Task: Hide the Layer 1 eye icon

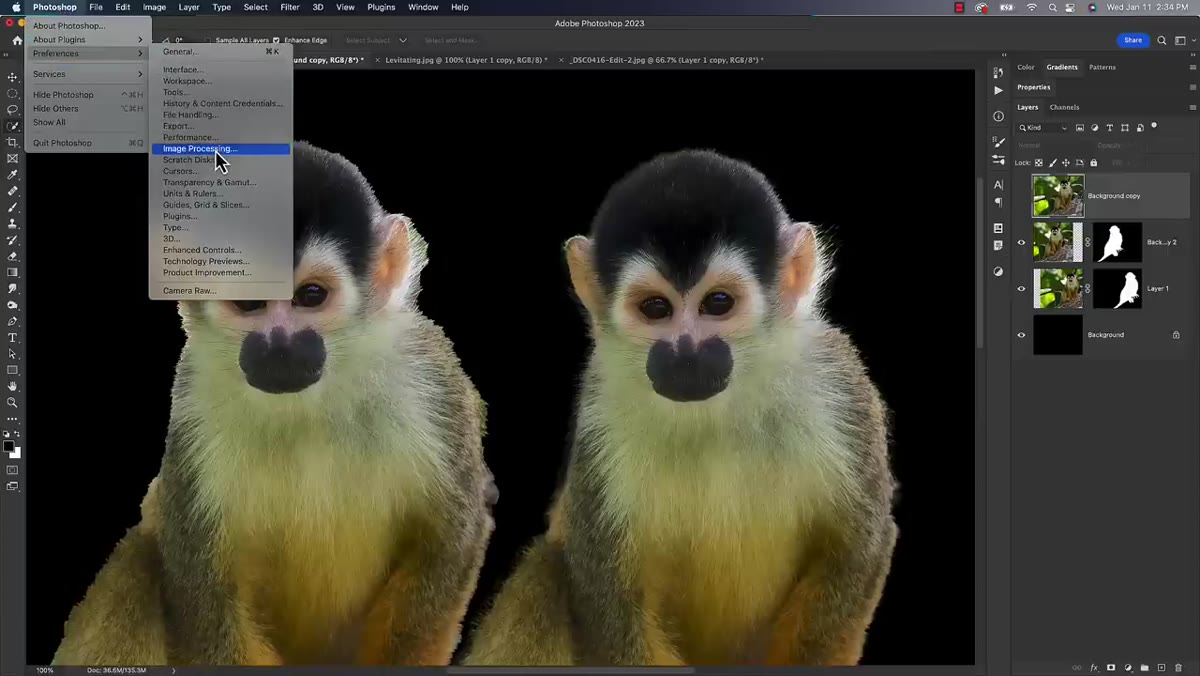Action: click(x=1021, y=289)
